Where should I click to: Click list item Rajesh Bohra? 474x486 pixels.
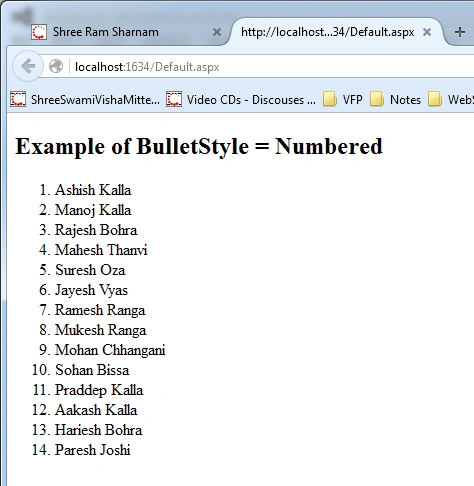tap(96, 230)
